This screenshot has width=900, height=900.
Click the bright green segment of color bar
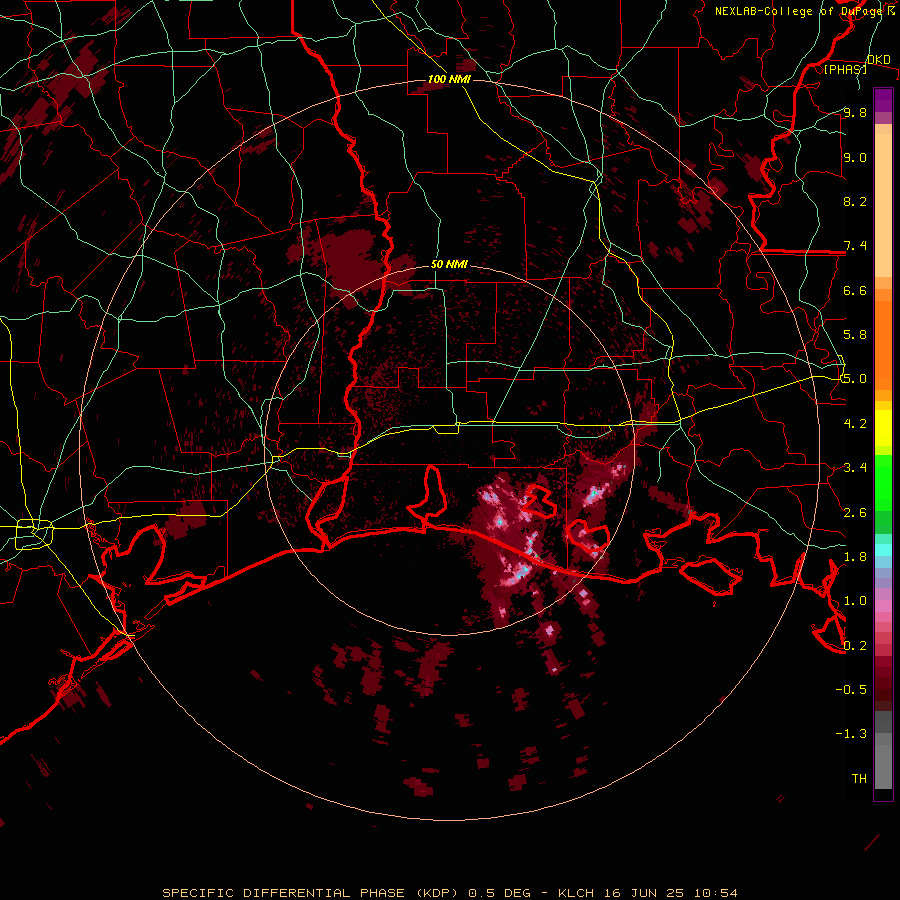point(883,482)
